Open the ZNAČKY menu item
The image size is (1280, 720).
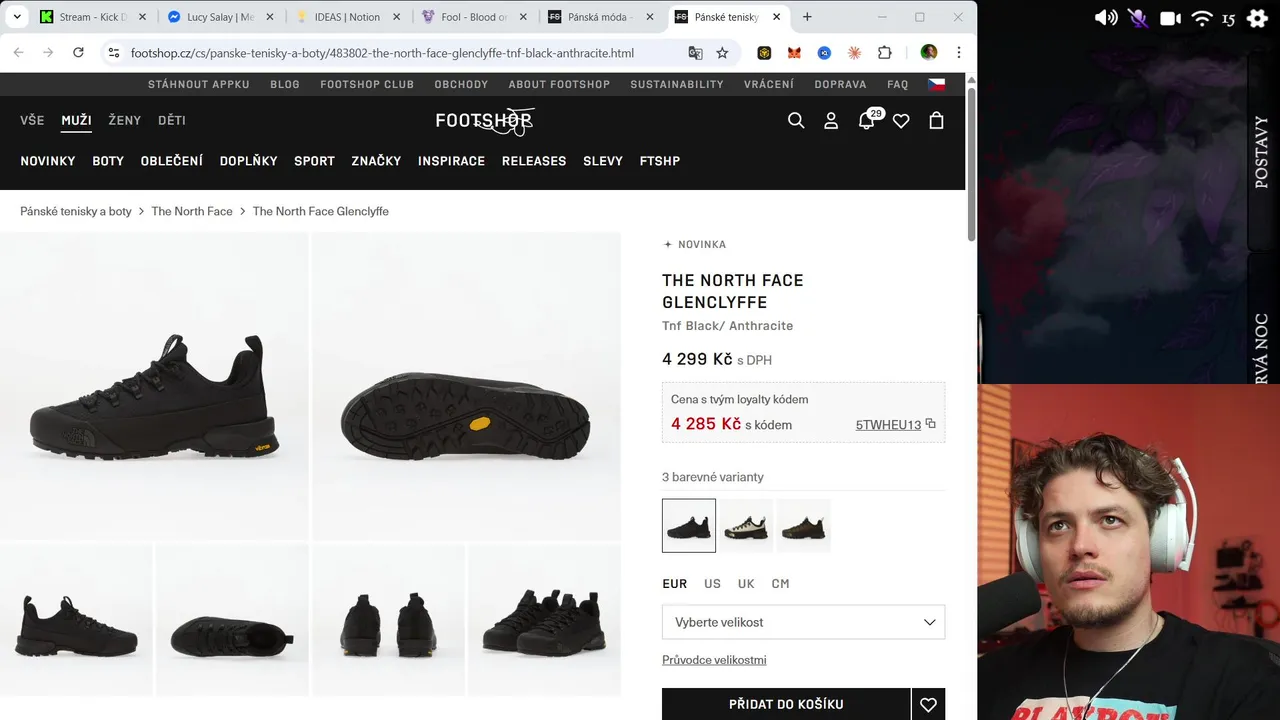coord(376,161)
